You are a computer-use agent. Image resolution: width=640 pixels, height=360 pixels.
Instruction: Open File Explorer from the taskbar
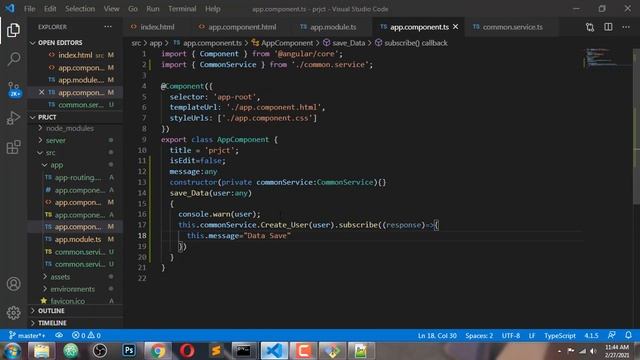pyautogui.click(x=42, y=351)
